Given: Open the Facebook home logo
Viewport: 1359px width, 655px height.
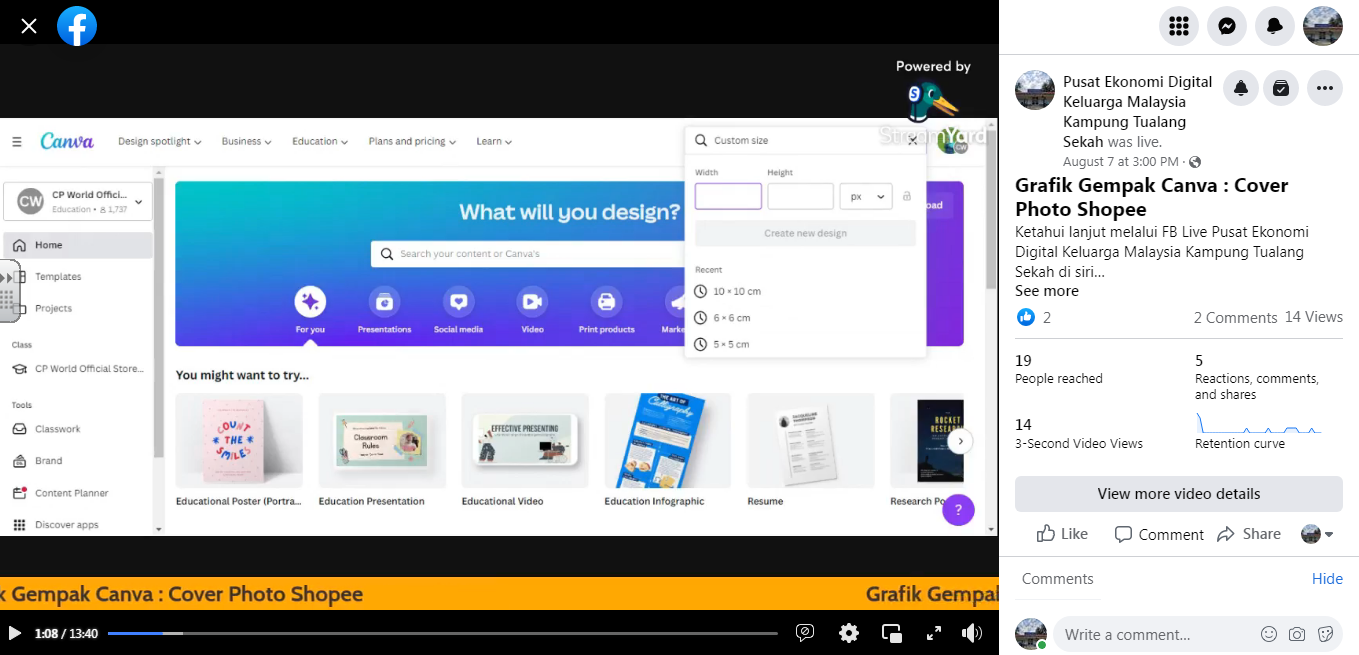Looking at the screenshot, I should coord(77,26).
